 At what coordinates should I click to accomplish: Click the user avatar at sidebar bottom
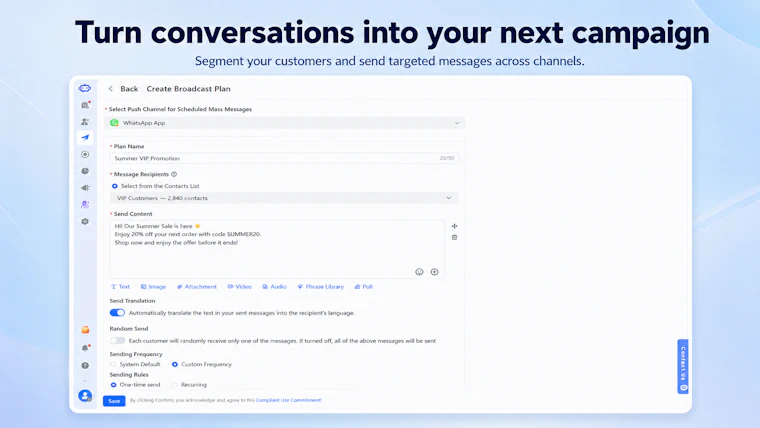click(x=85, y=396)
